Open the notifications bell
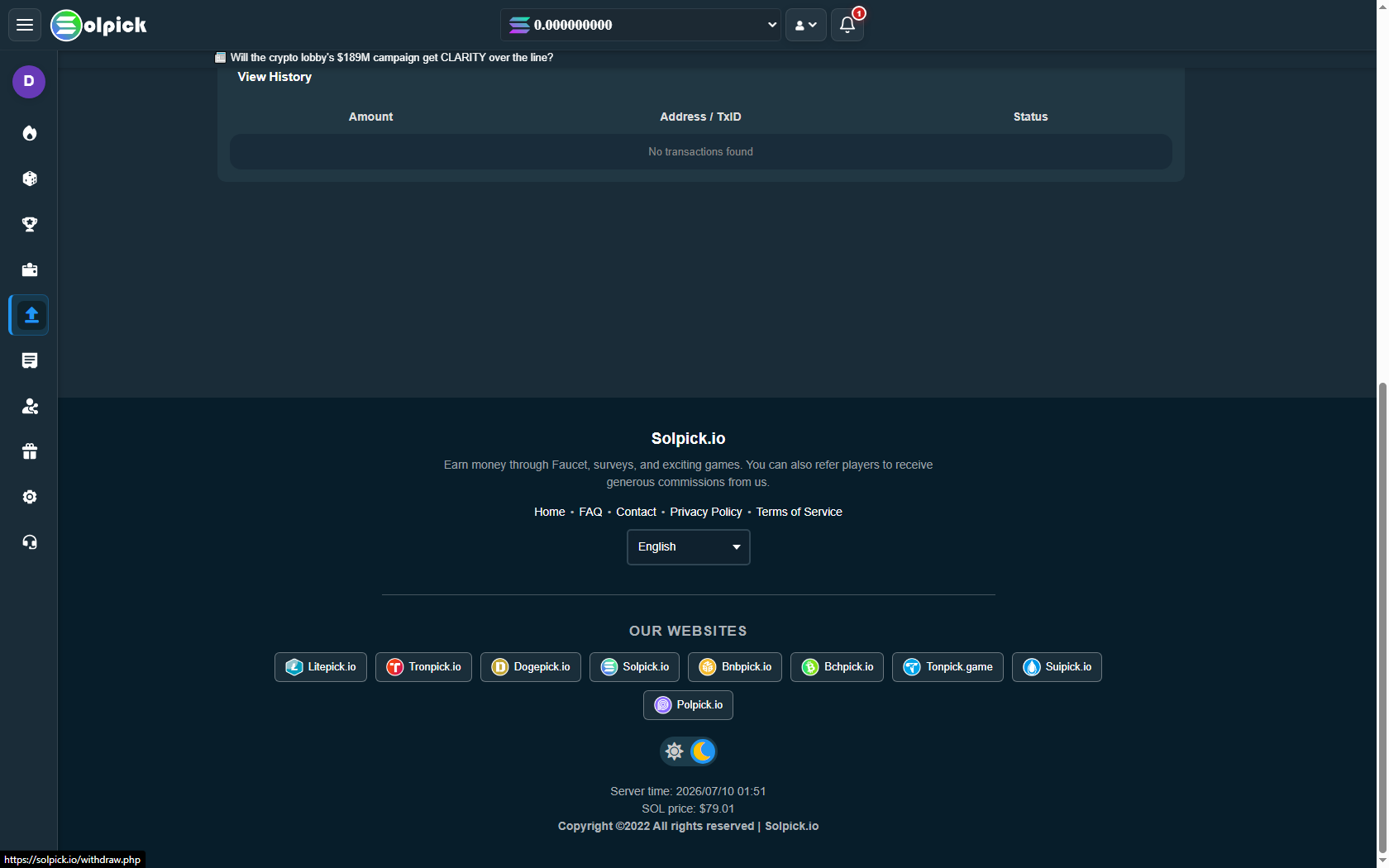1389x868 pixels. [x=847, y=25]
